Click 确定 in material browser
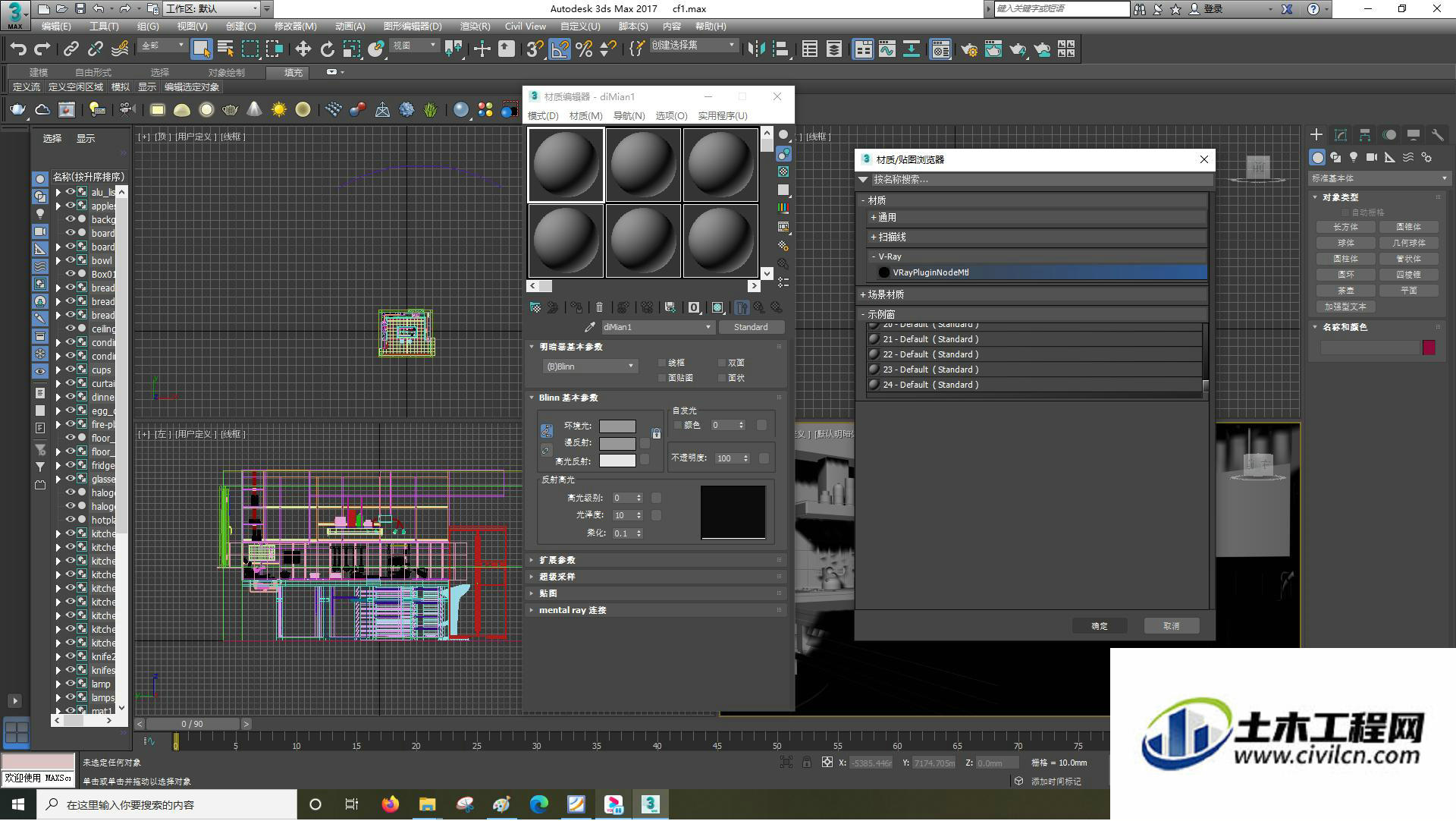Viewport: 1456px width, 821px height. [1100, 626]
